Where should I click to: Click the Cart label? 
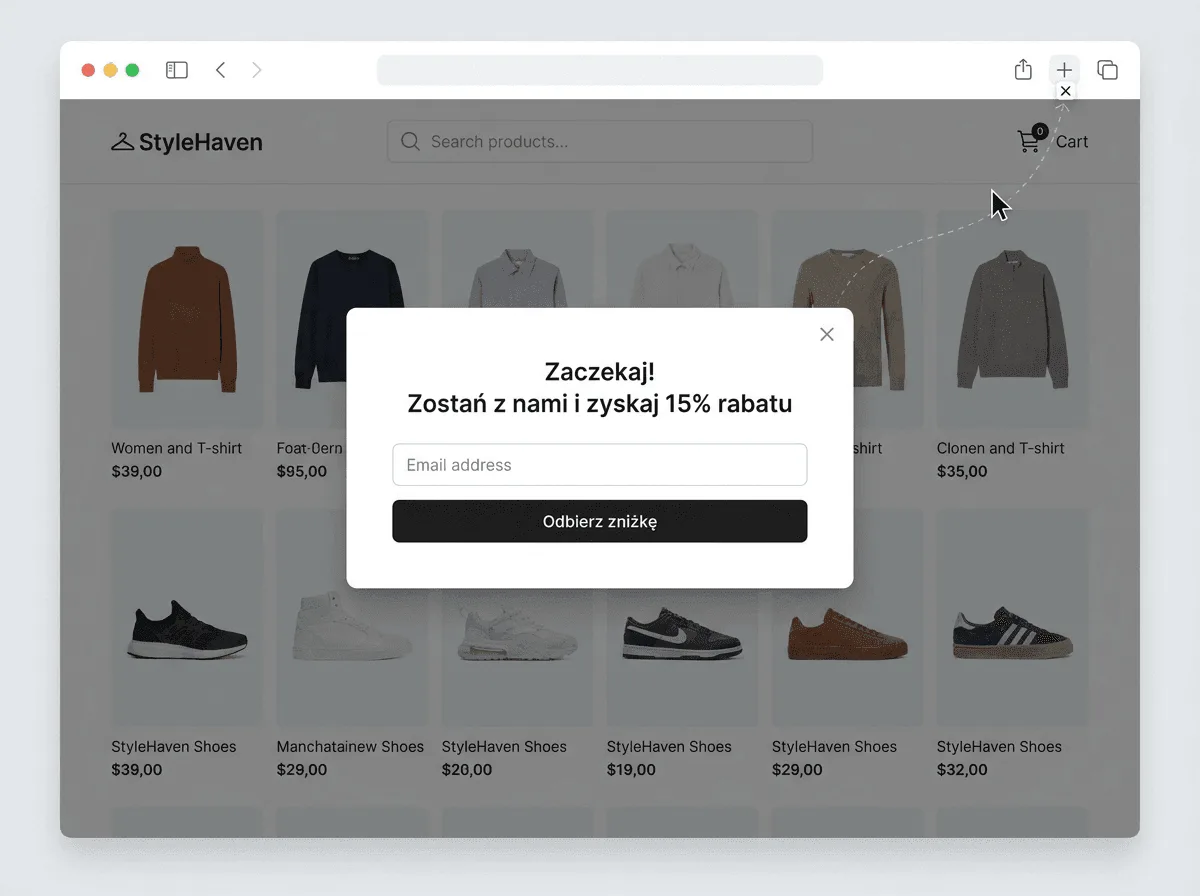coord(1072,142)
